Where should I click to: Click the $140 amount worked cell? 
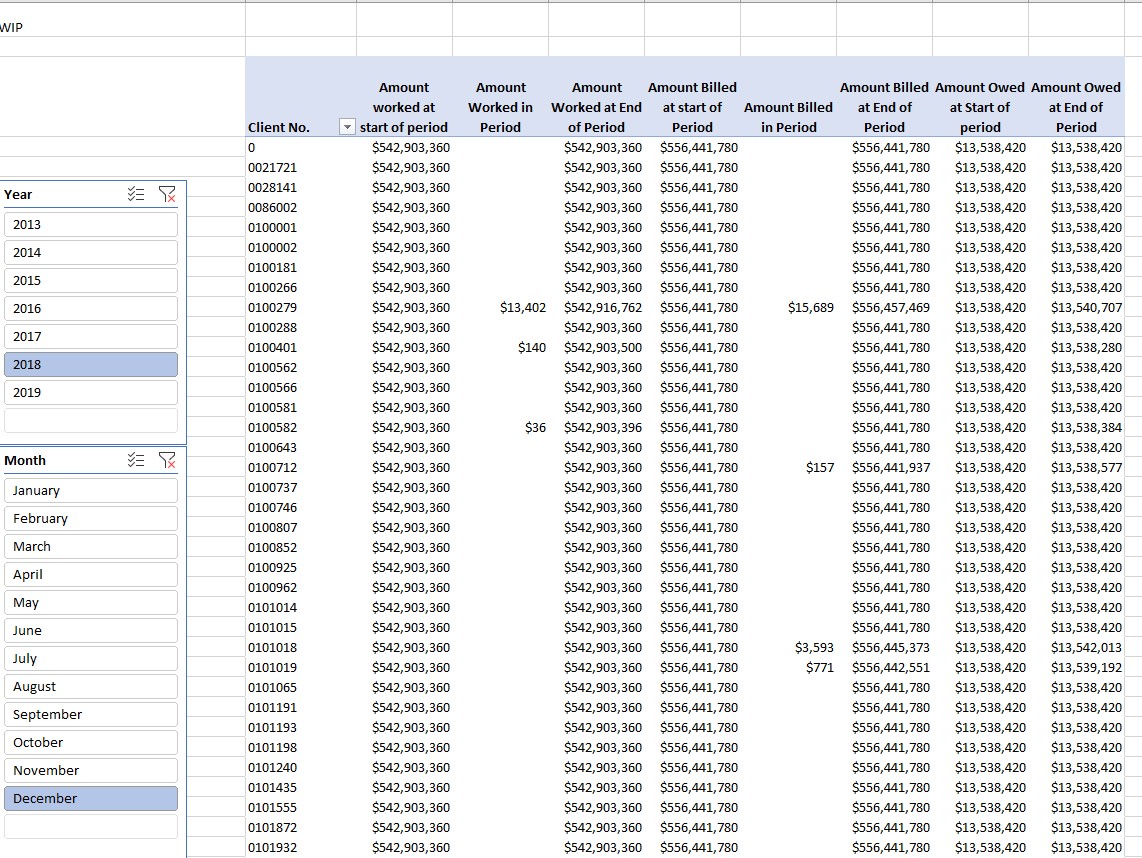tap(500, 347)
